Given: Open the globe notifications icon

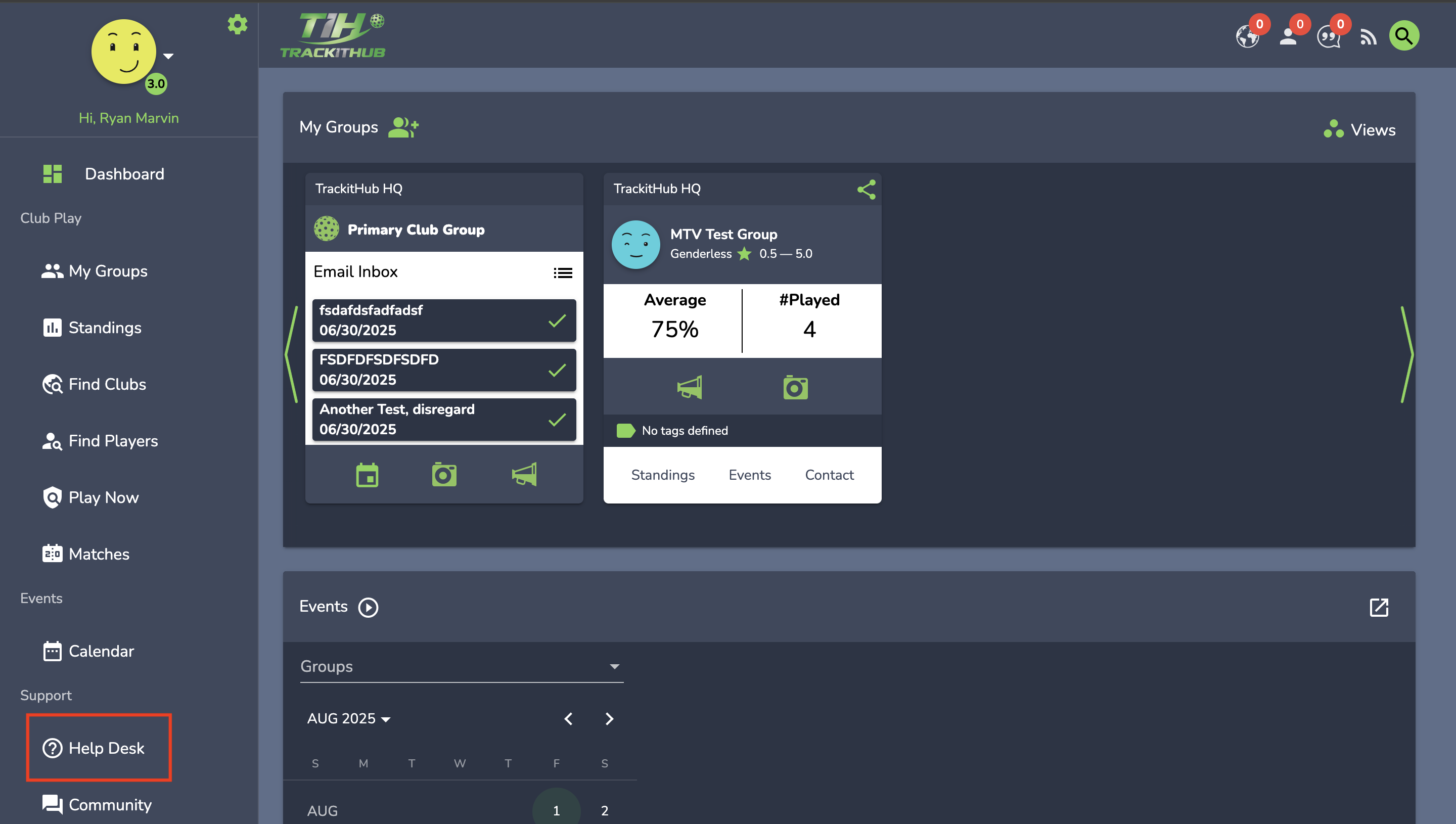Looking at the screenshot, I should [x=1248, y=37].
